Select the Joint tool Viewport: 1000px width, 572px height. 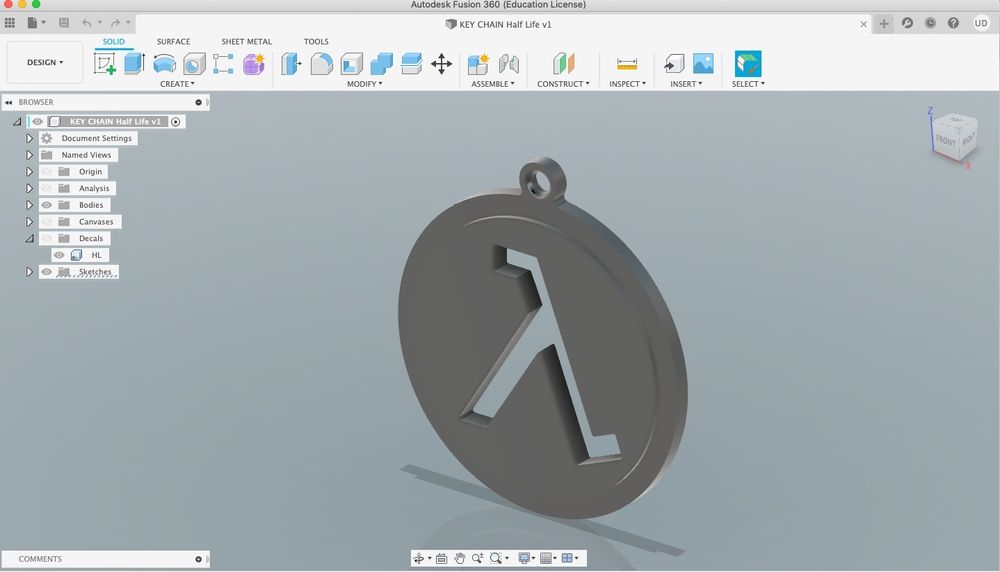(508, 64)
